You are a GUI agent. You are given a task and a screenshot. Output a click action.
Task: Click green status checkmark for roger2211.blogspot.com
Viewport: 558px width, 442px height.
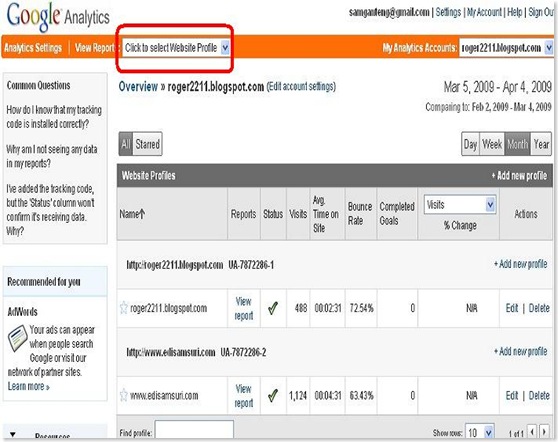click(273, 308)
